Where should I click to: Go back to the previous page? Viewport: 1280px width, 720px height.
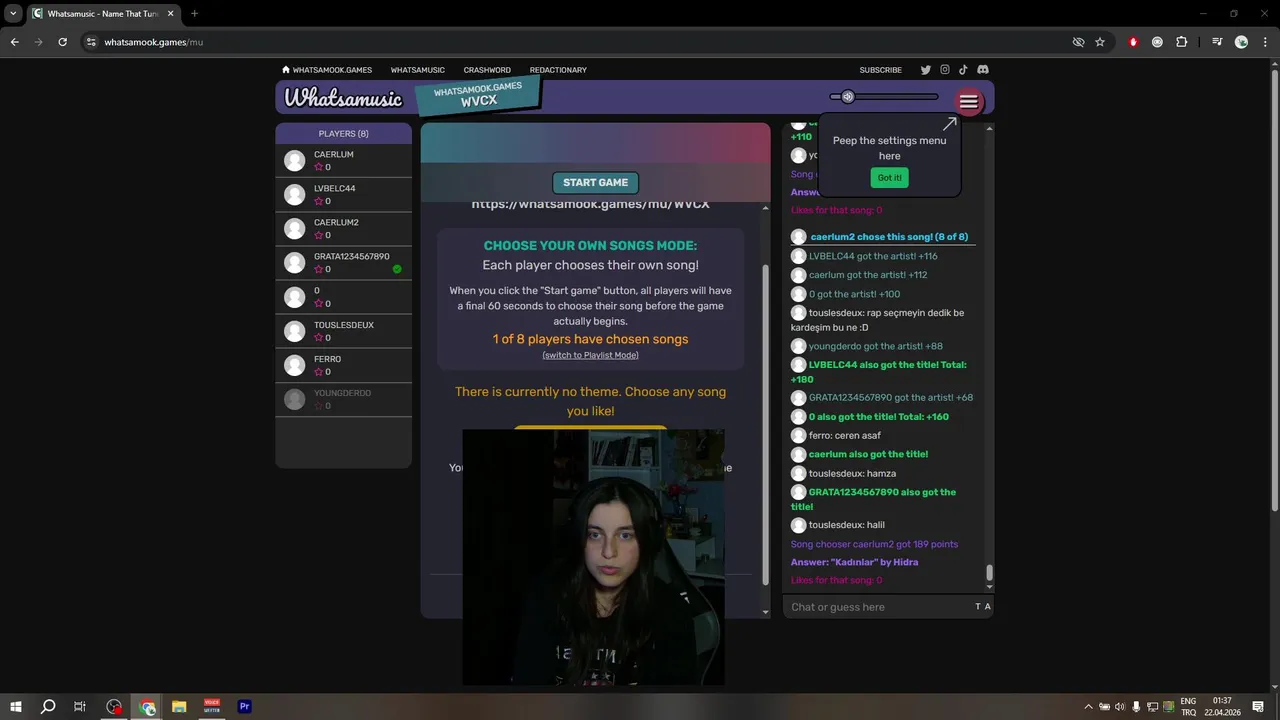15,42
